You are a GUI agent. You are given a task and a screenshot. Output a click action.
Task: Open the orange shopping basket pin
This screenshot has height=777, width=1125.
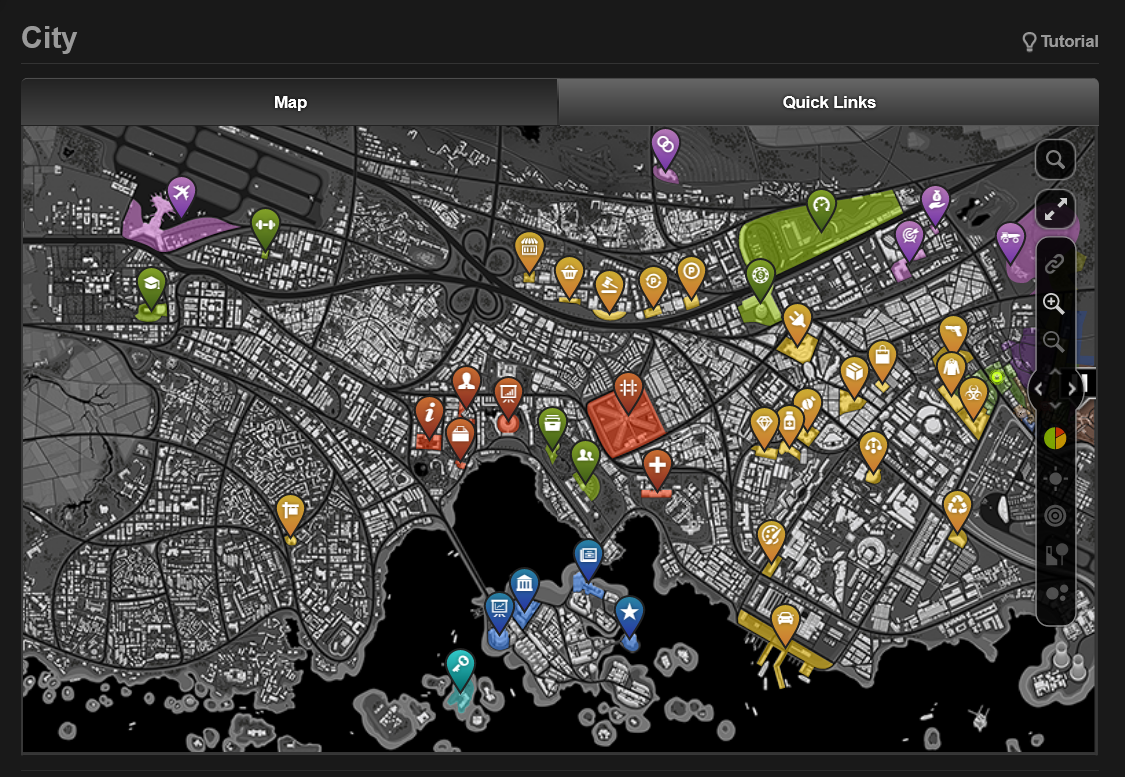point(569,275)
